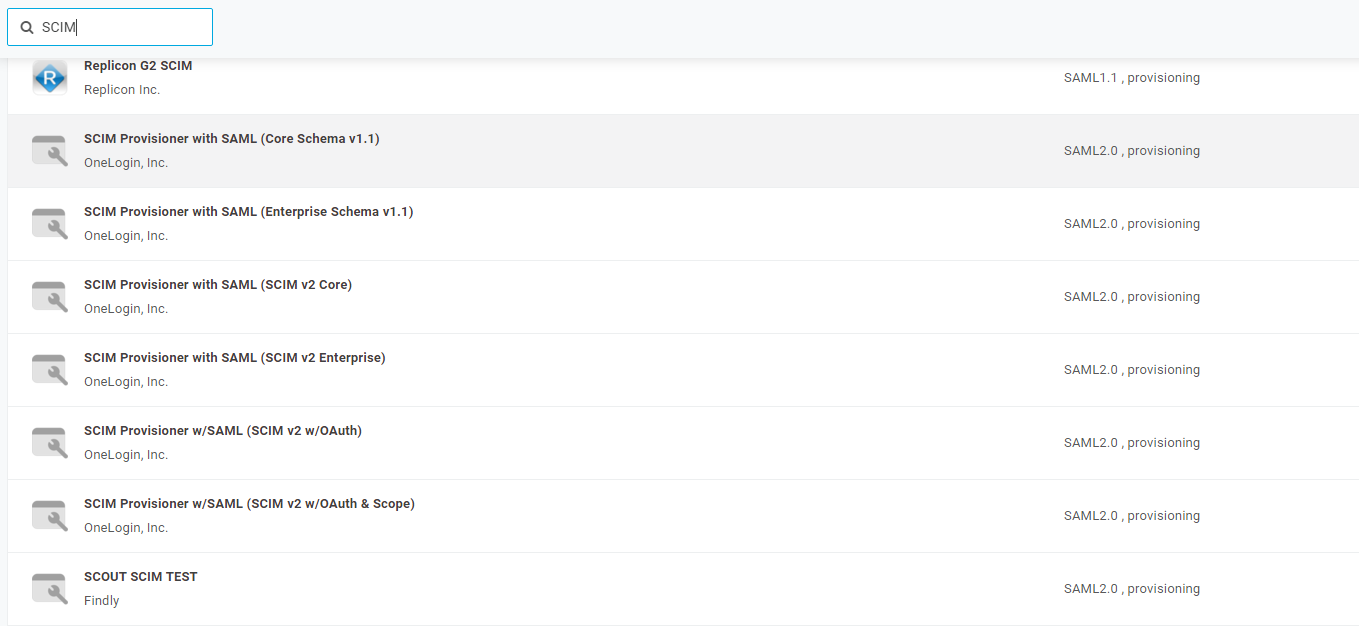Click the Findly vendor text
1359x626 pixels.
101,601
